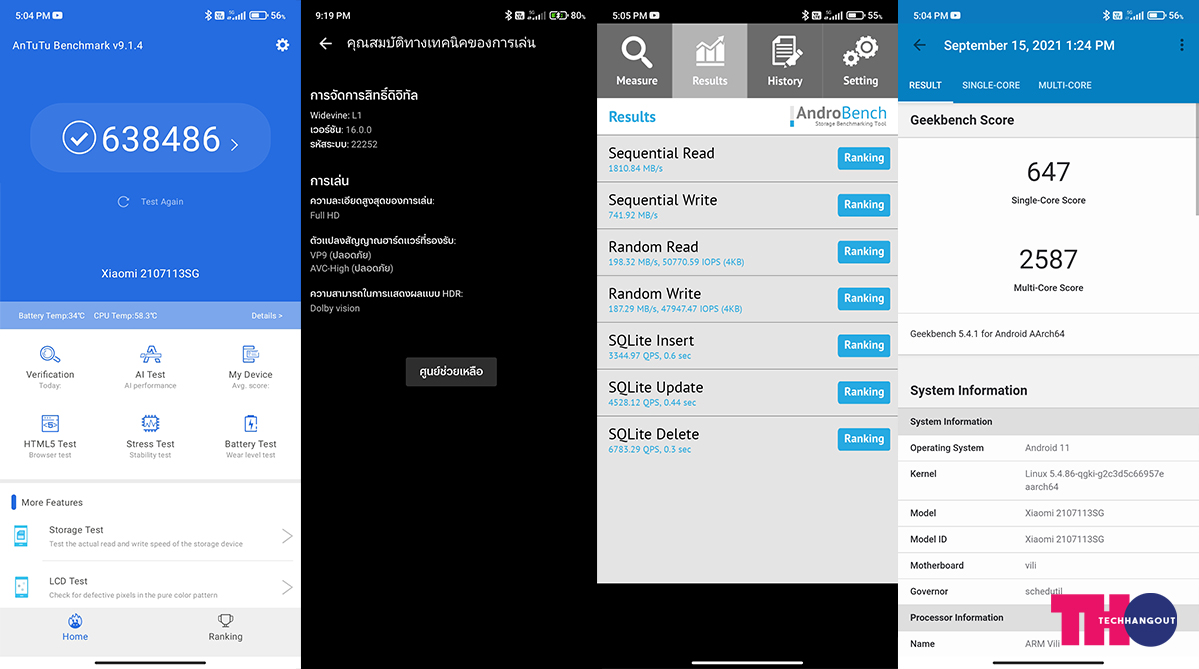Open temperature Details link
Viewport: 1199px width, 669px height.
[x=267, y=316]
